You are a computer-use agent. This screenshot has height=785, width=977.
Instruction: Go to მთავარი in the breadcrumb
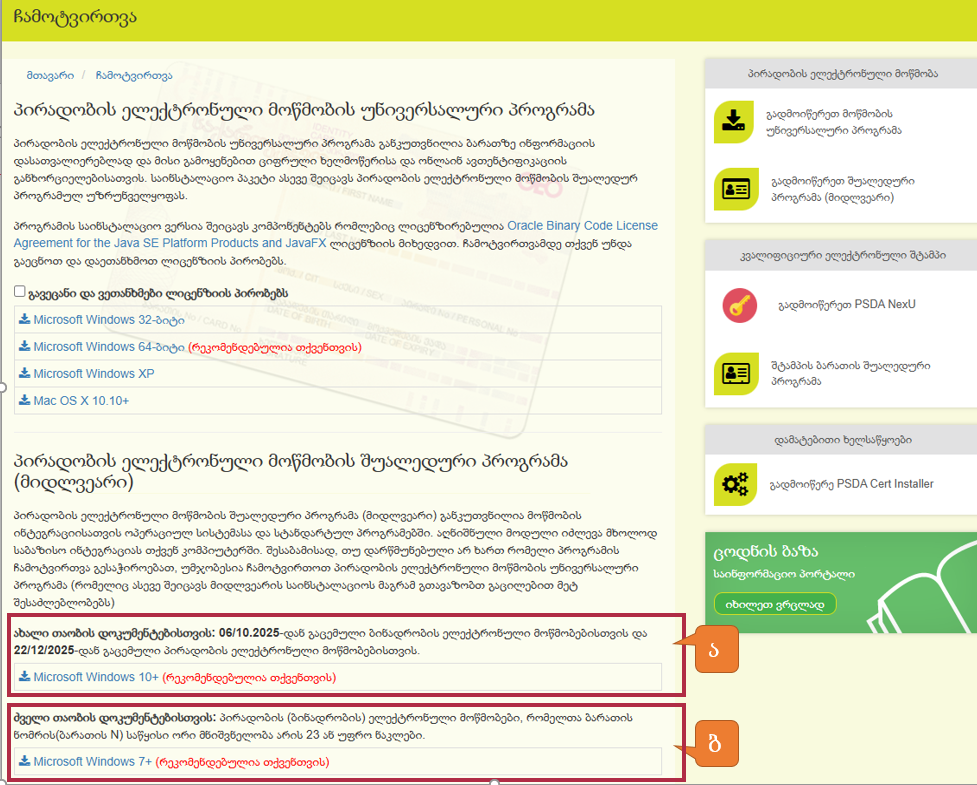click(x=47, y=75)
